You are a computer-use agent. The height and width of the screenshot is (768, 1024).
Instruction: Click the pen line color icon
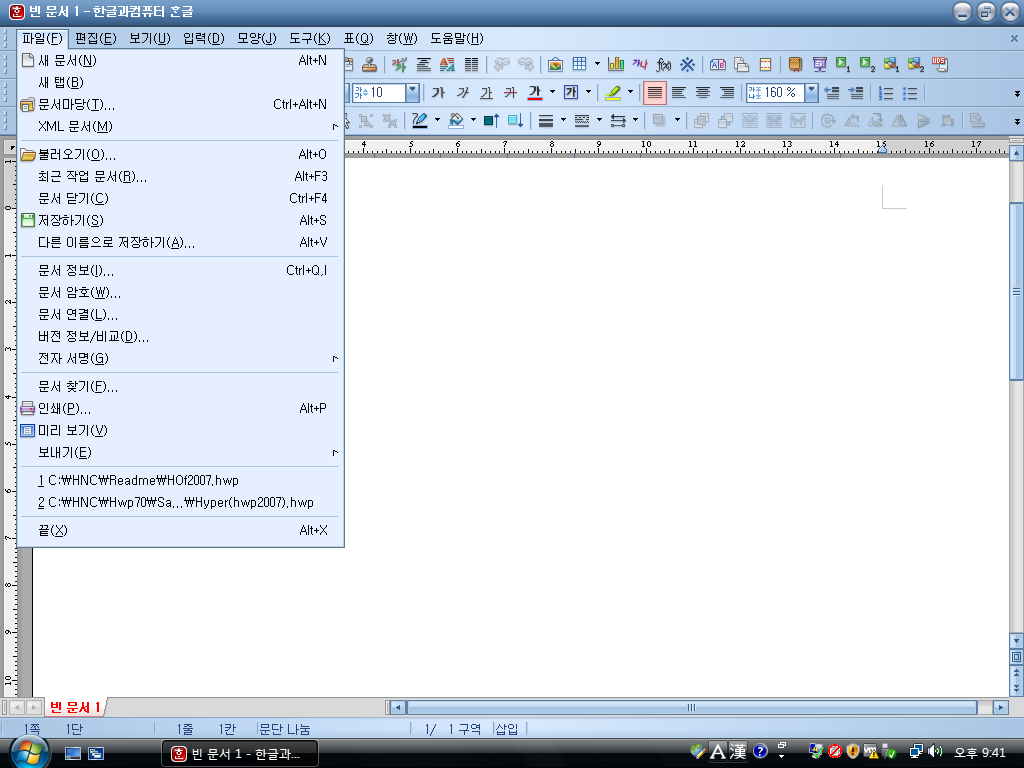pos(419,120)
